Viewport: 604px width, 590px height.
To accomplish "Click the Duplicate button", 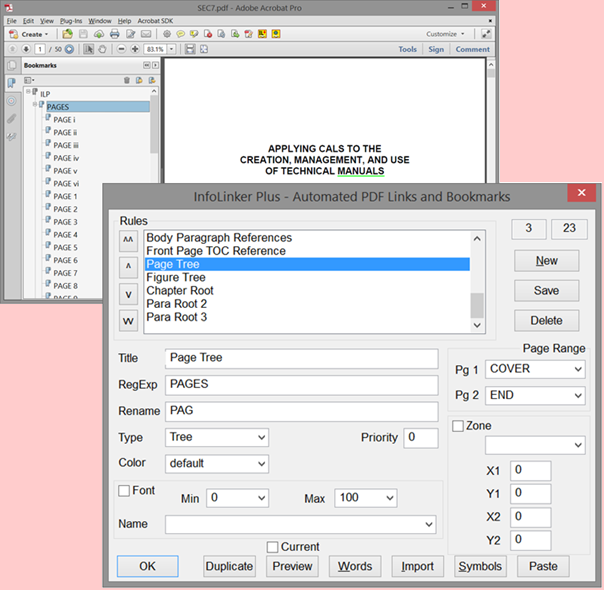I will click(x=229, y=566).
